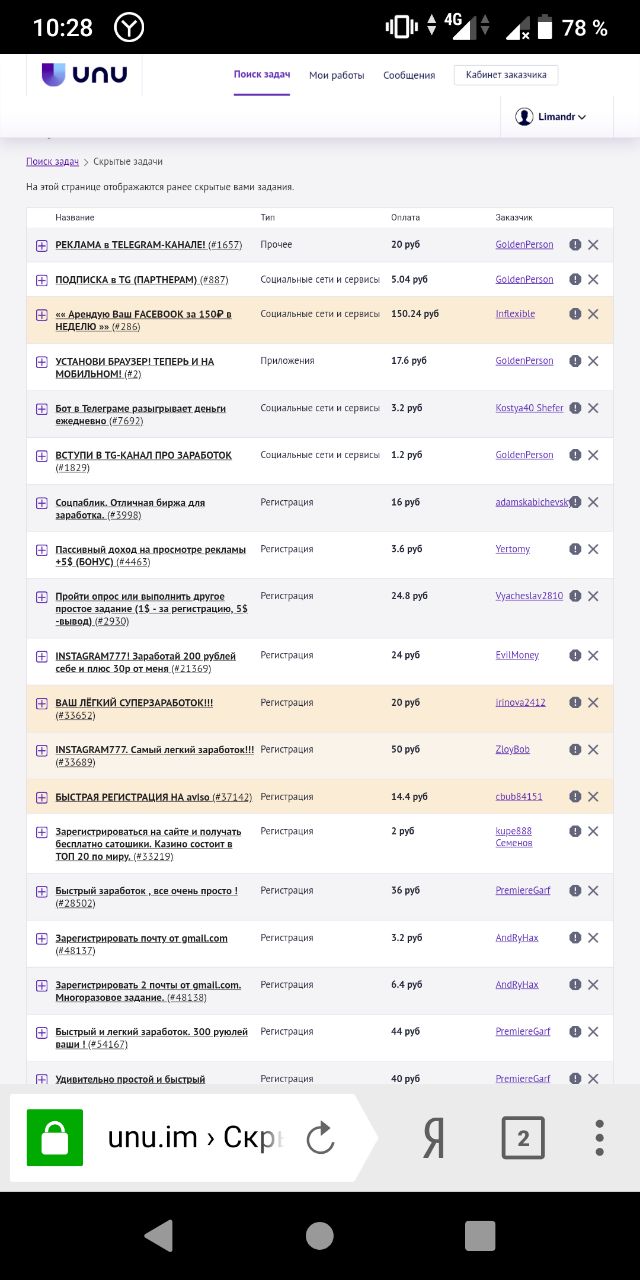Remove УСТАНОВИ БРАУЗЕР task with X icon
Screen dimensions: 640x1280
(x=593, y=361)
